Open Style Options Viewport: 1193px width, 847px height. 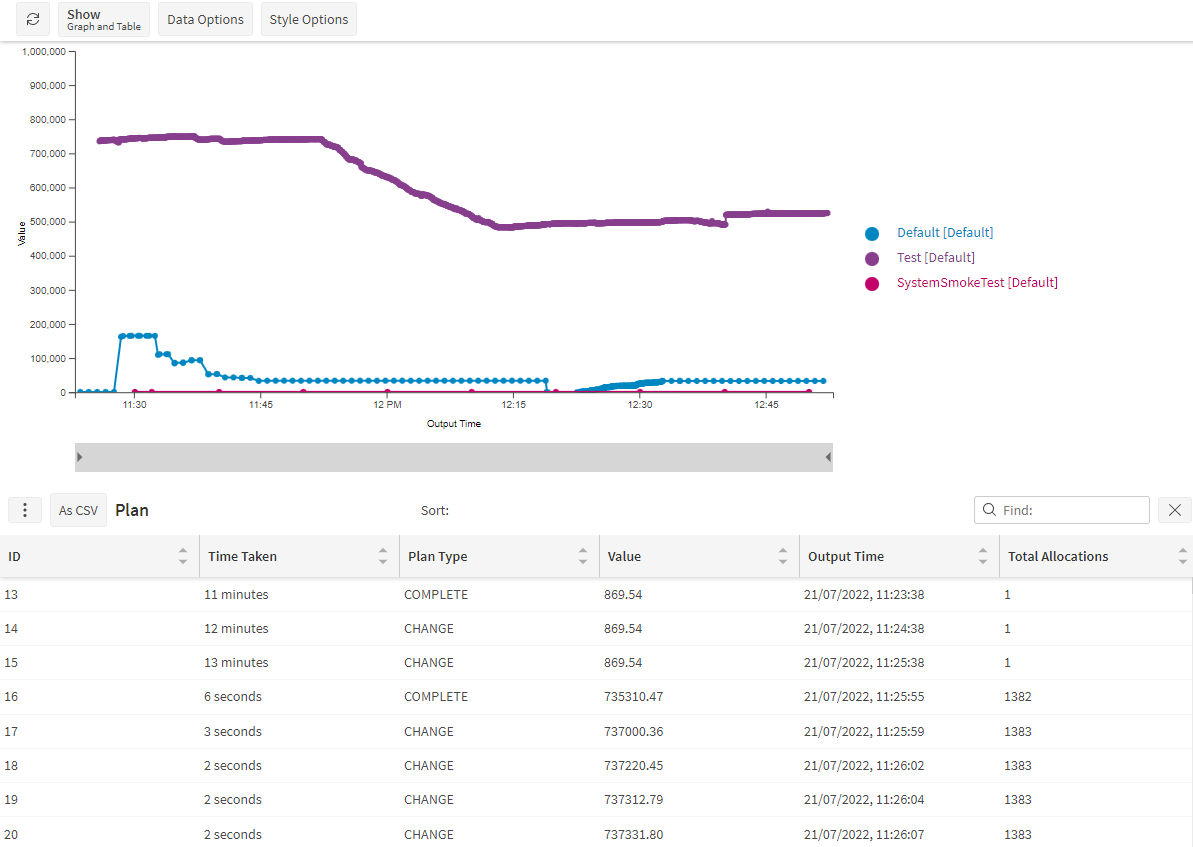click(309, 19)
